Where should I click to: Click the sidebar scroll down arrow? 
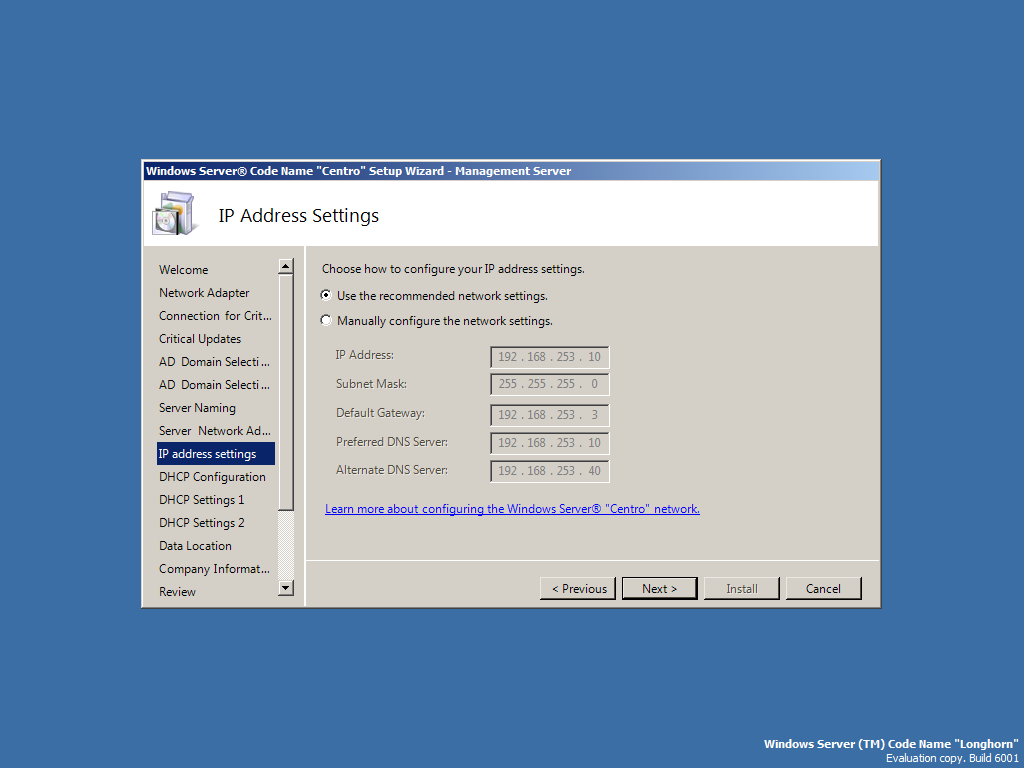pos(285,588)
